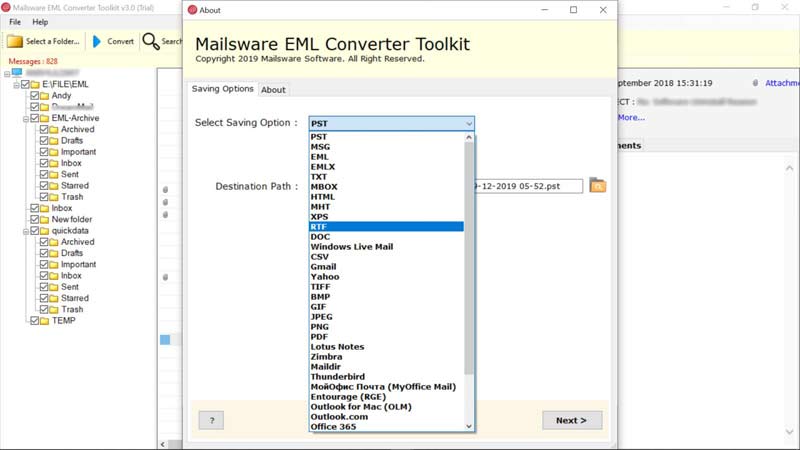Screen dimensions: 800x450
Task: Maximize the About dialog window
Action: (x=573, y=10)
